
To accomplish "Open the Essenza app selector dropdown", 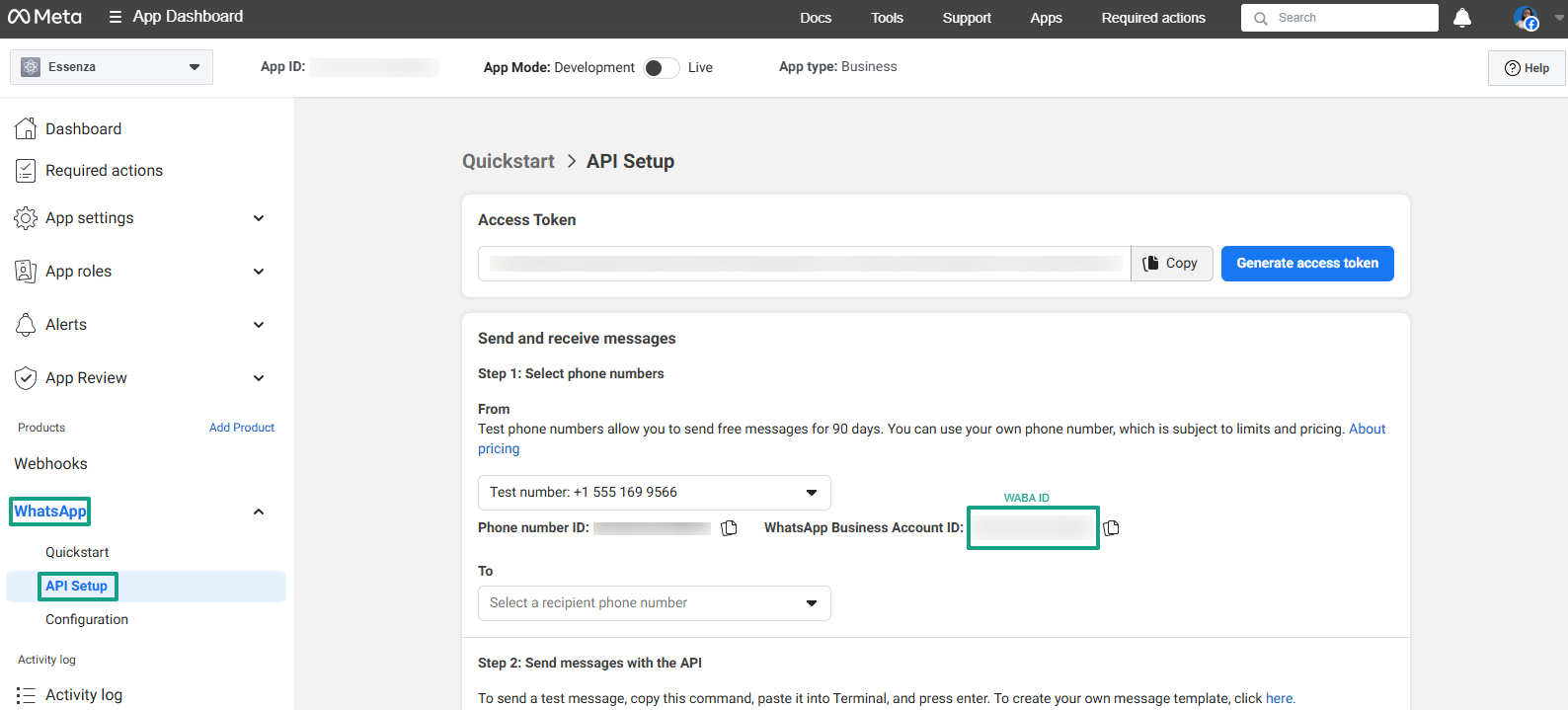I will click(x=112, y=67).
